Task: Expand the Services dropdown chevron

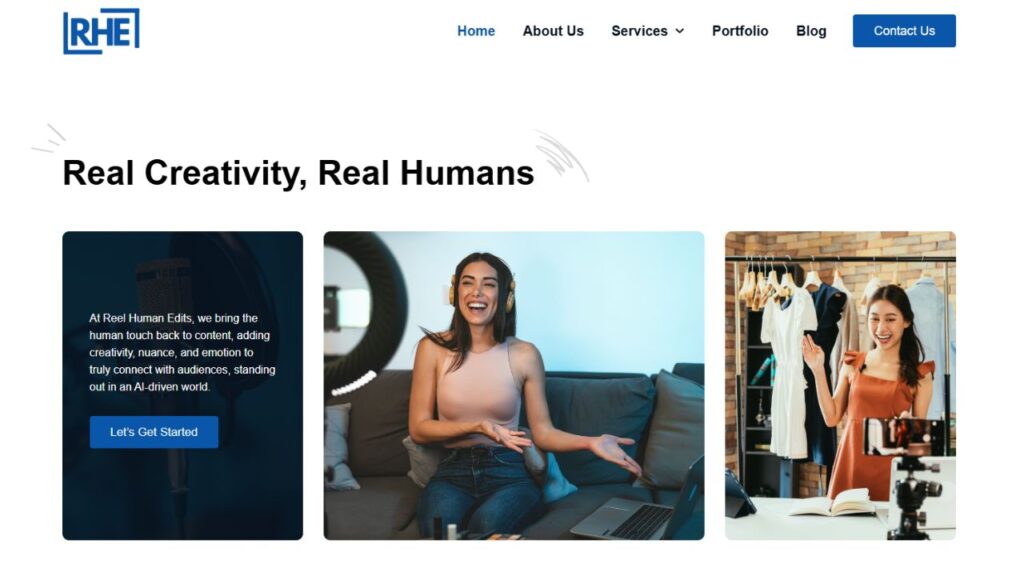Action: coord(680,31)
